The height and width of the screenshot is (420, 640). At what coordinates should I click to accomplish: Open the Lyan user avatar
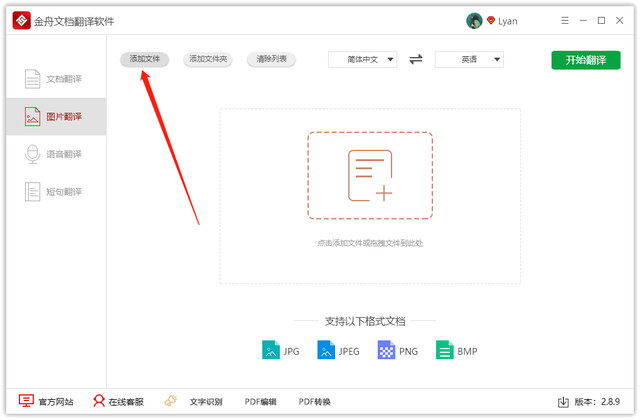[474, 21]
